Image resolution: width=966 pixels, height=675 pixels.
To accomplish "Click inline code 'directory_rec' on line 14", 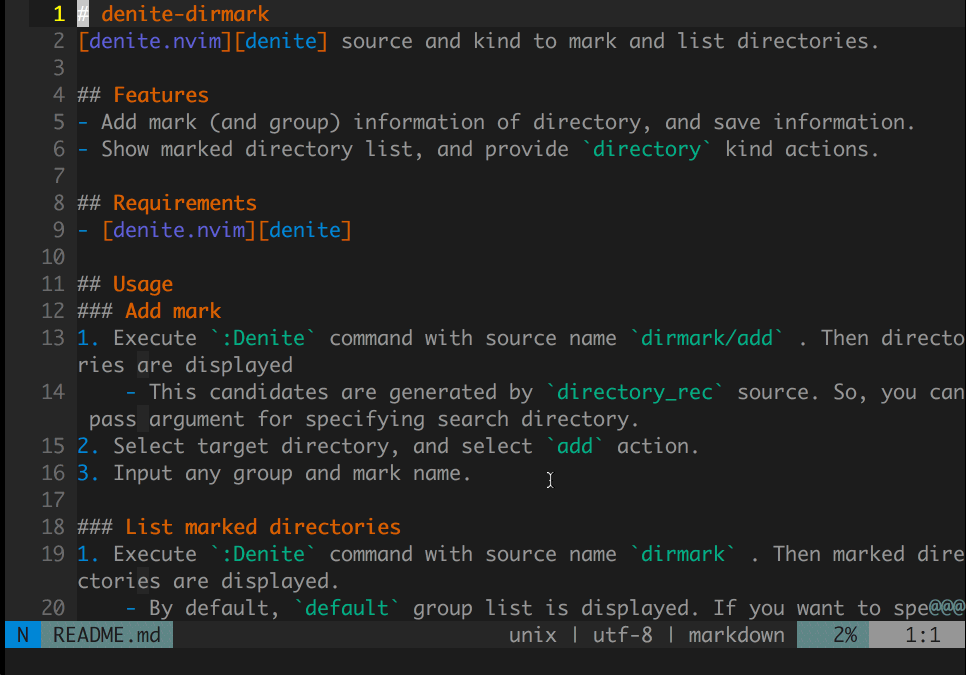I will (x=635, y=392).
